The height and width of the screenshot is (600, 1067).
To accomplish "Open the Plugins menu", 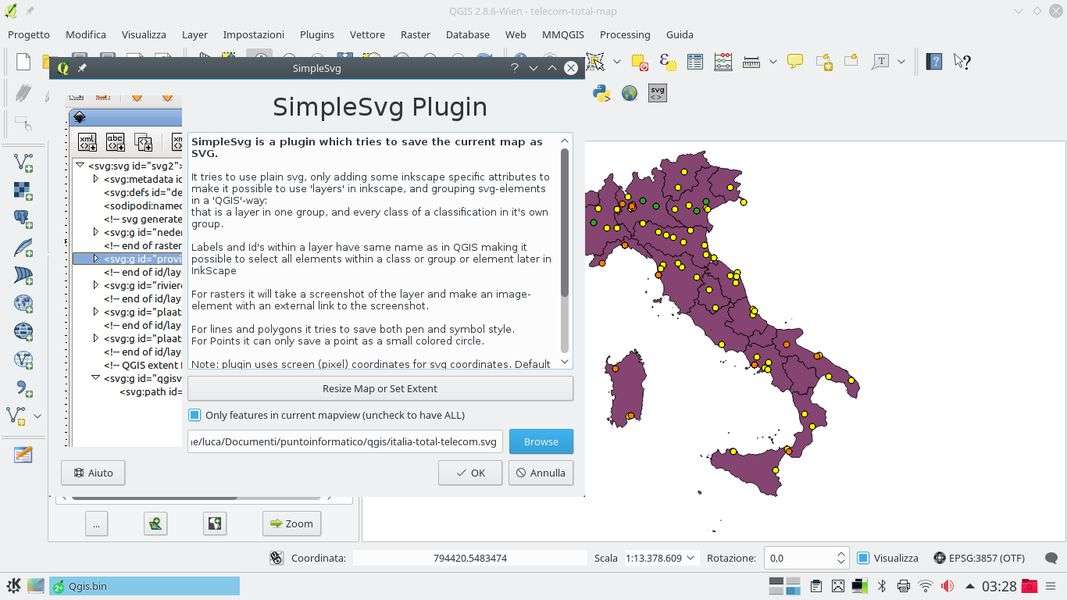I will tap(317, 34).
